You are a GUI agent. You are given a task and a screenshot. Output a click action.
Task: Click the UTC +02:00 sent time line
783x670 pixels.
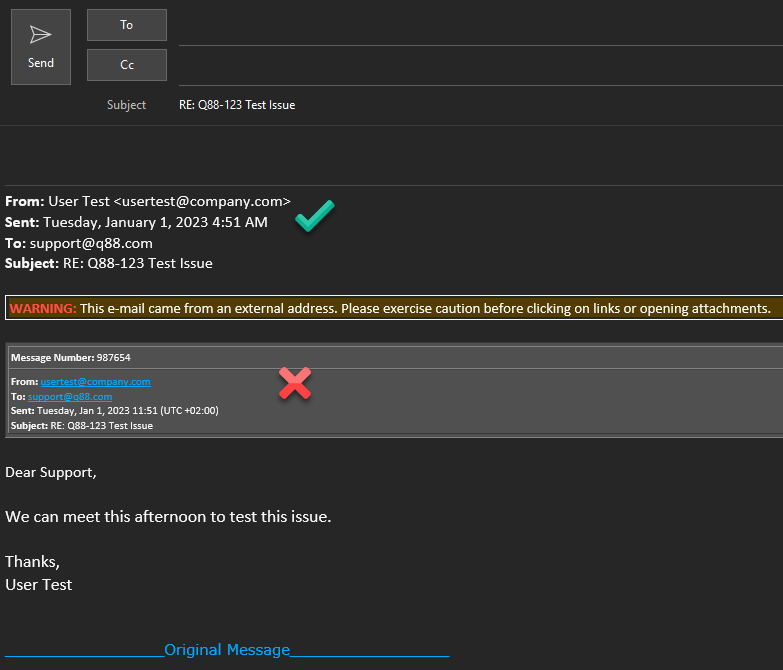(114, 411)
